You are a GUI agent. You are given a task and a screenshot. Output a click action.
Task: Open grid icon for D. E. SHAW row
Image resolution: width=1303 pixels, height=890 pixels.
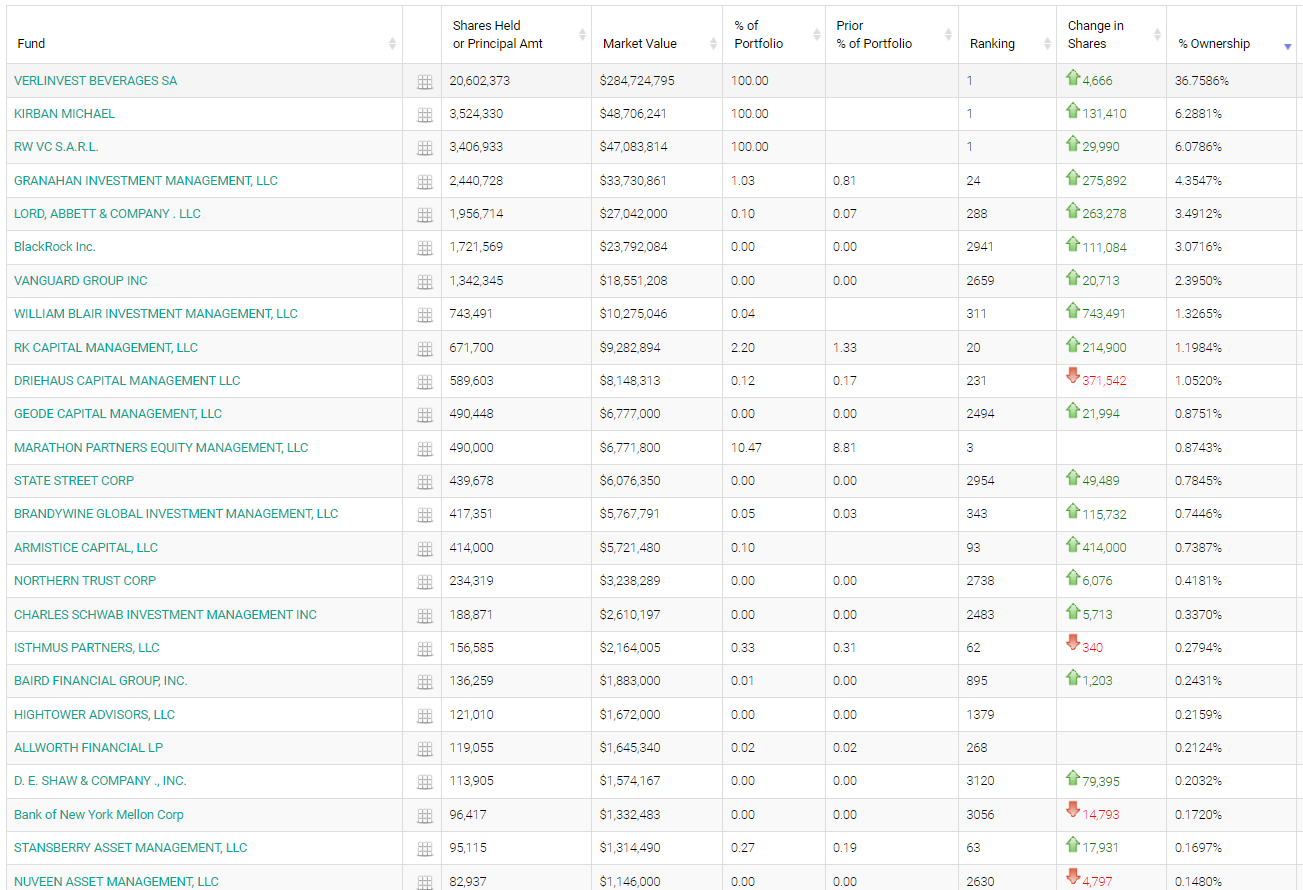click(424, 782)
